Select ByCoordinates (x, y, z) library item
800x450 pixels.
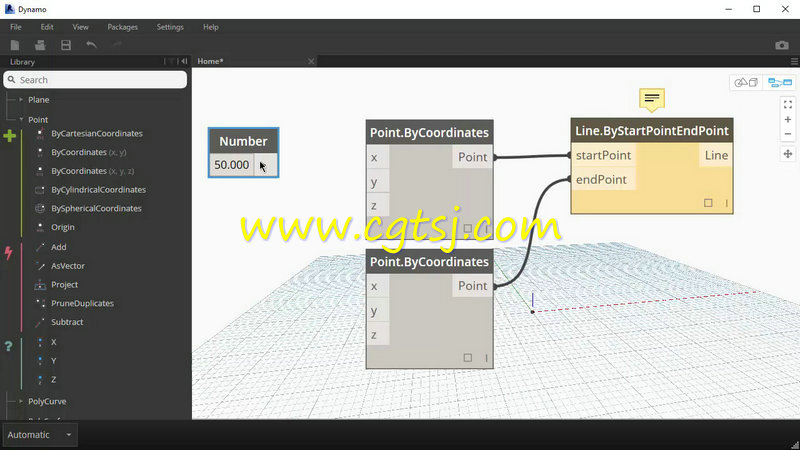(x=93, y=171)
